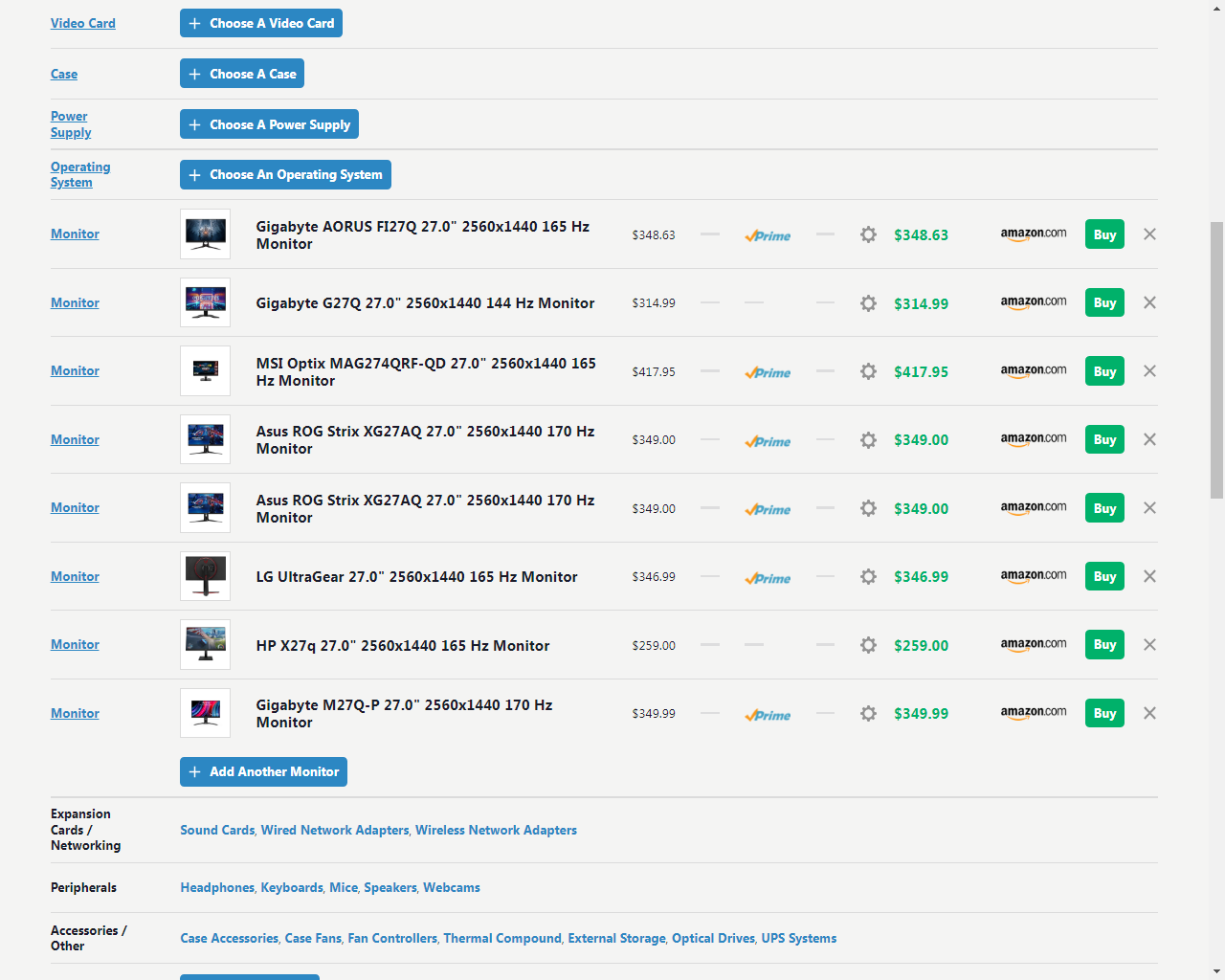1225x980 pixels.
Task: Click gear icon for HP X27q monitor
Action: coord(868,645)
